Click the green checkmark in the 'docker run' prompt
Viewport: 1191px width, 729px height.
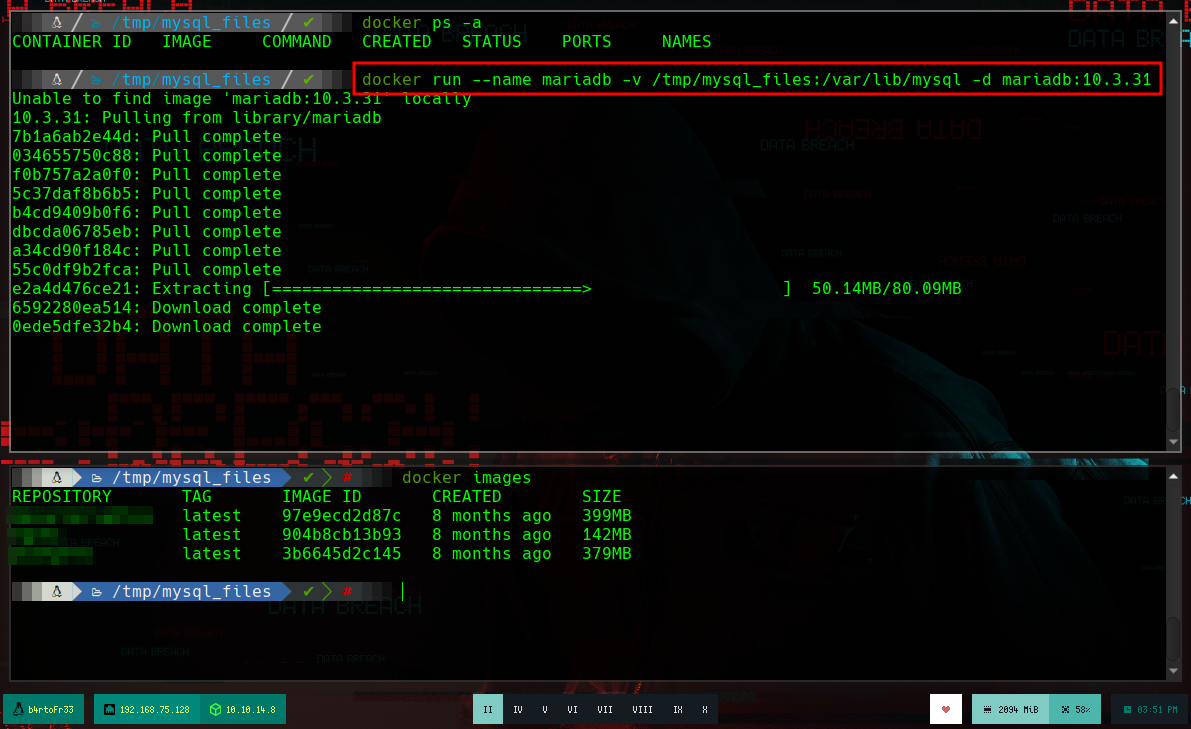(308, 79)
